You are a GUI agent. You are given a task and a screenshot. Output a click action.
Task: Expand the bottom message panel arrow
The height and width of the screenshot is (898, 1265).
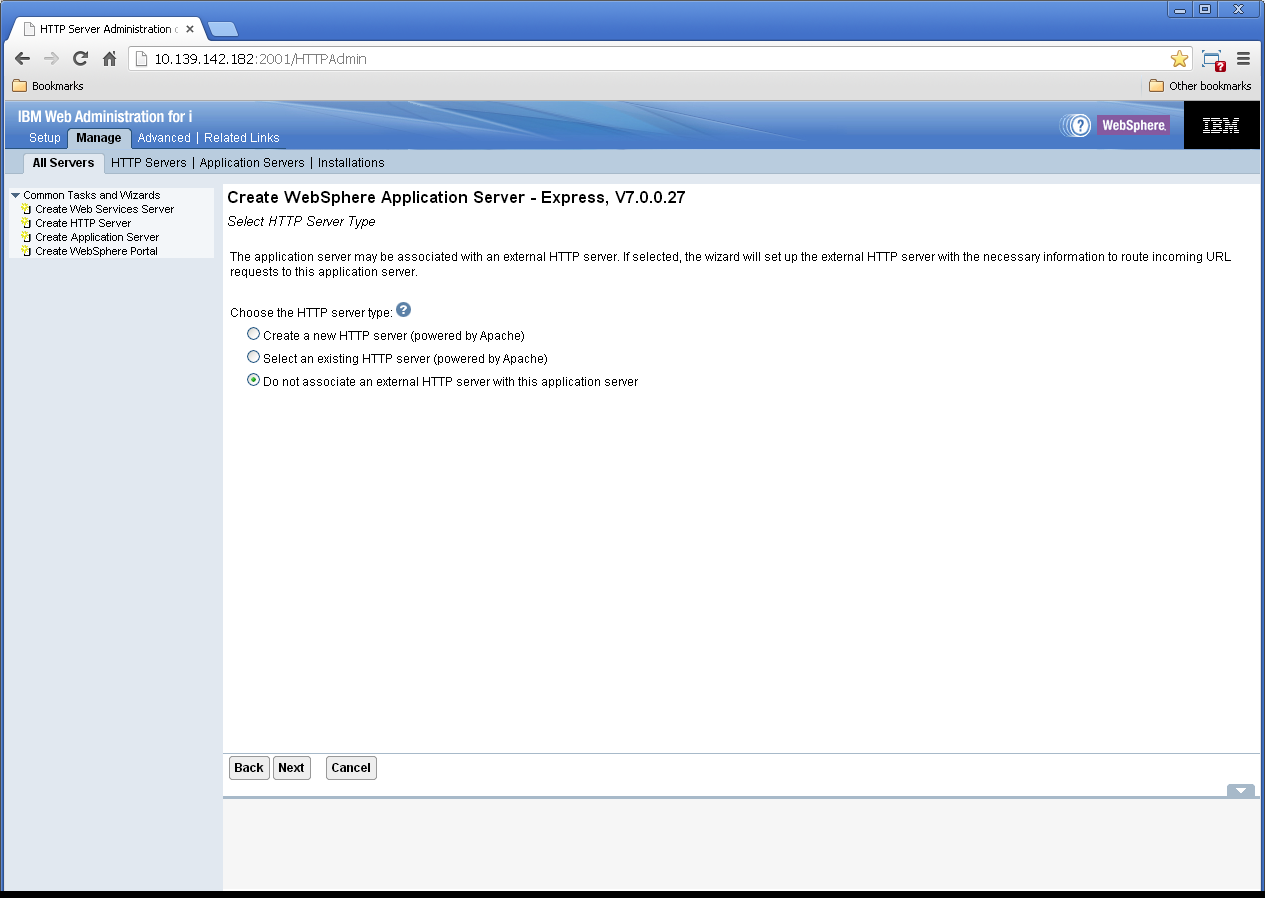pyautogui.click(x=1241, y=790)
